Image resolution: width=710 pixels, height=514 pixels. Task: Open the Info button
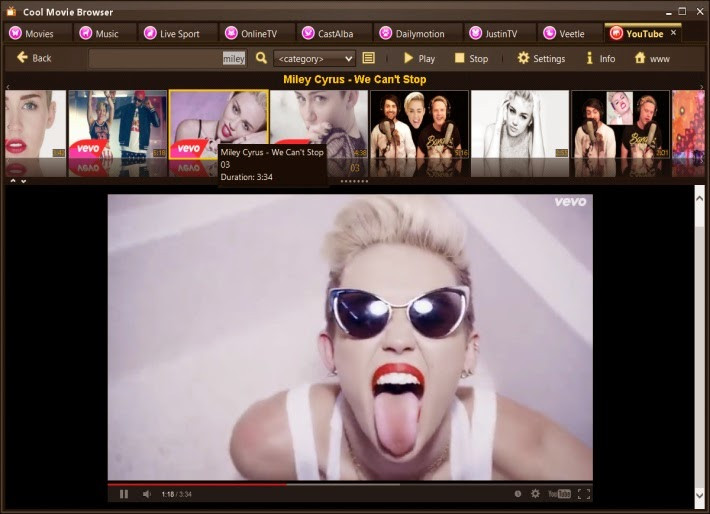pos(601,58)
